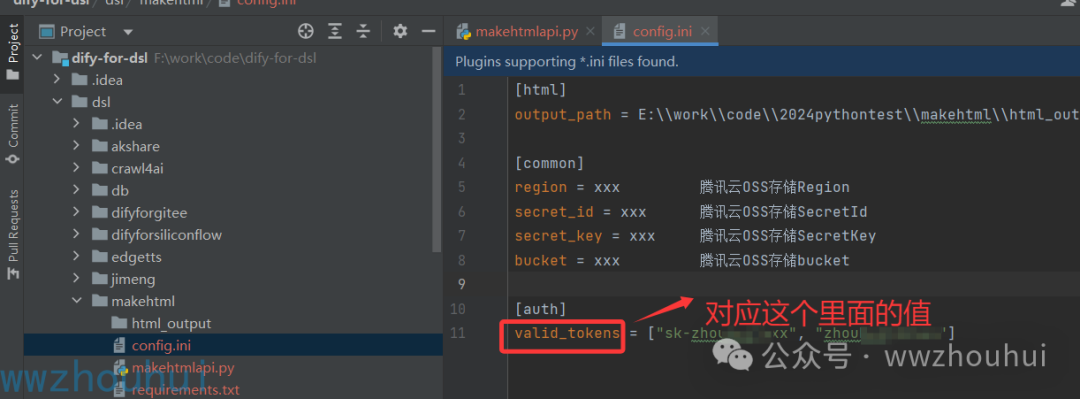
Task: Open the Project view type dropdown
Action: (x=127, y=32)
